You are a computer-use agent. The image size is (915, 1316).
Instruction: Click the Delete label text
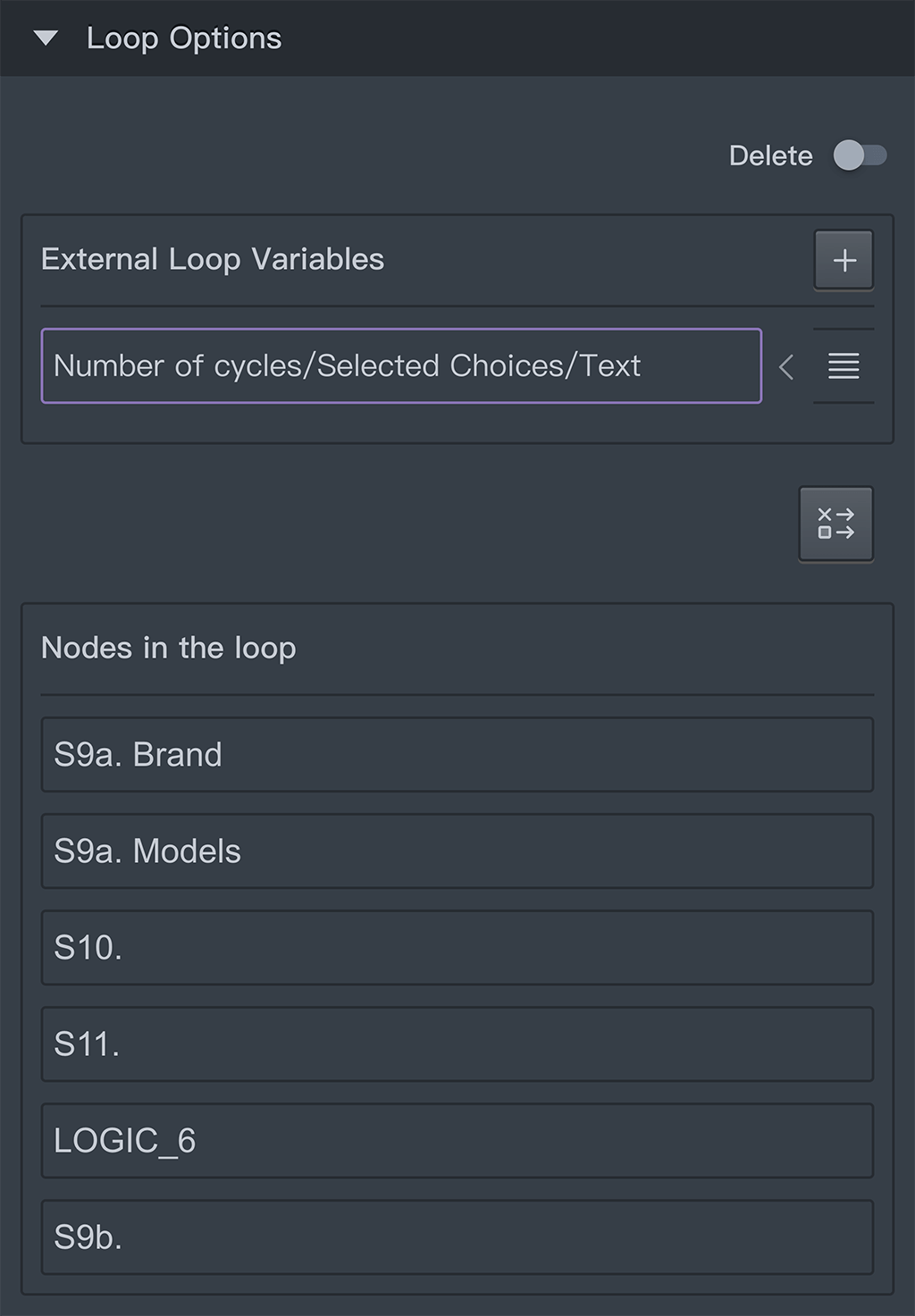(770, 156)
